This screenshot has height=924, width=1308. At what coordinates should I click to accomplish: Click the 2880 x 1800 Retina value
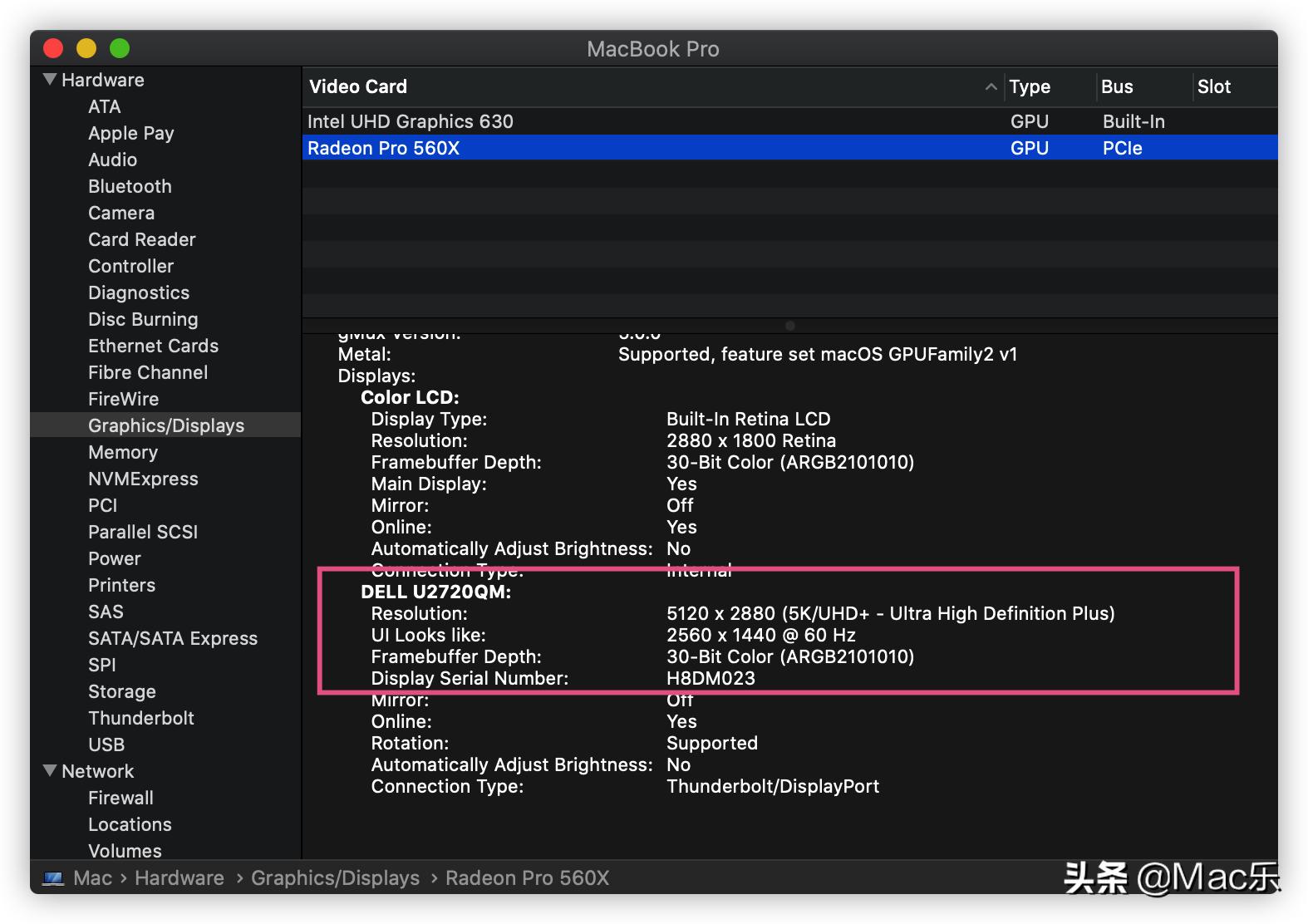751,440
